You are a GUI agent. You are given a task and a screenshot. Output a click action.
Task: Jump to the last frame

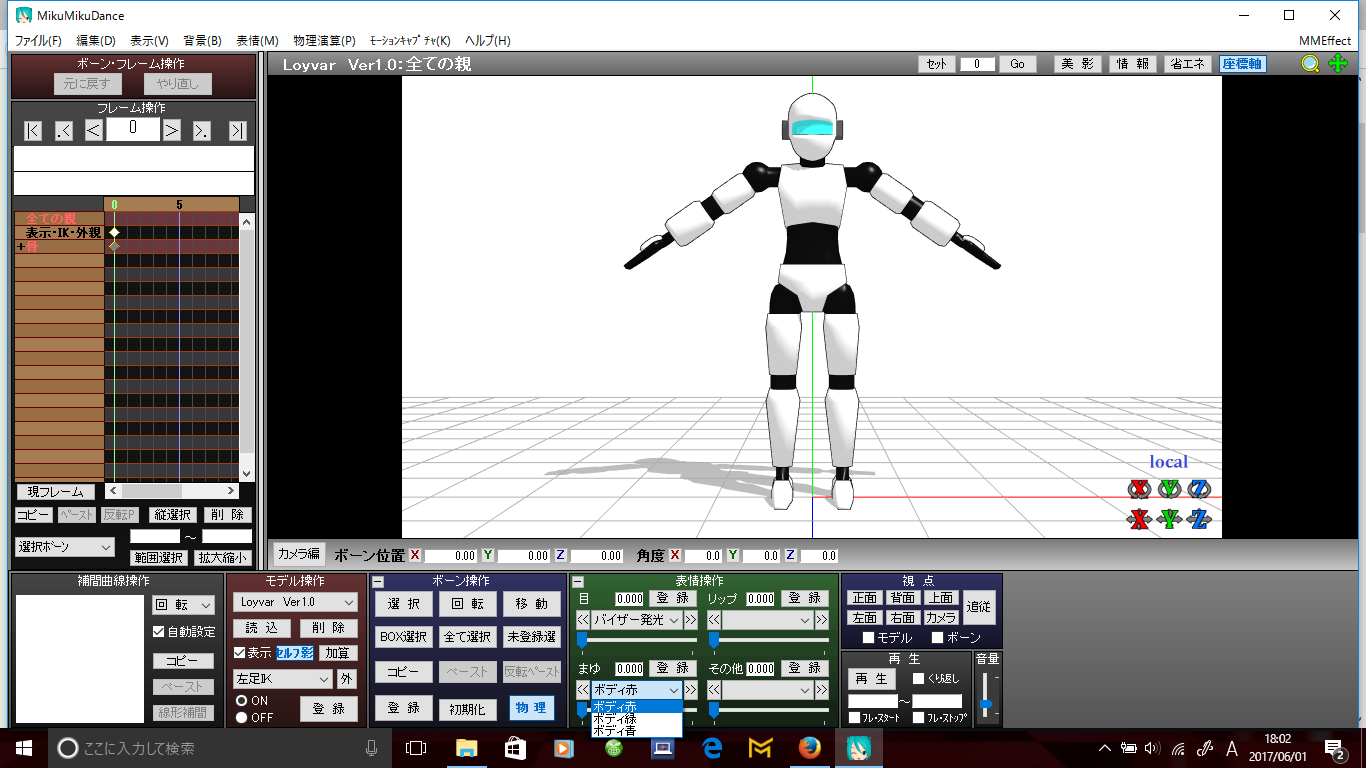(237, 130)
